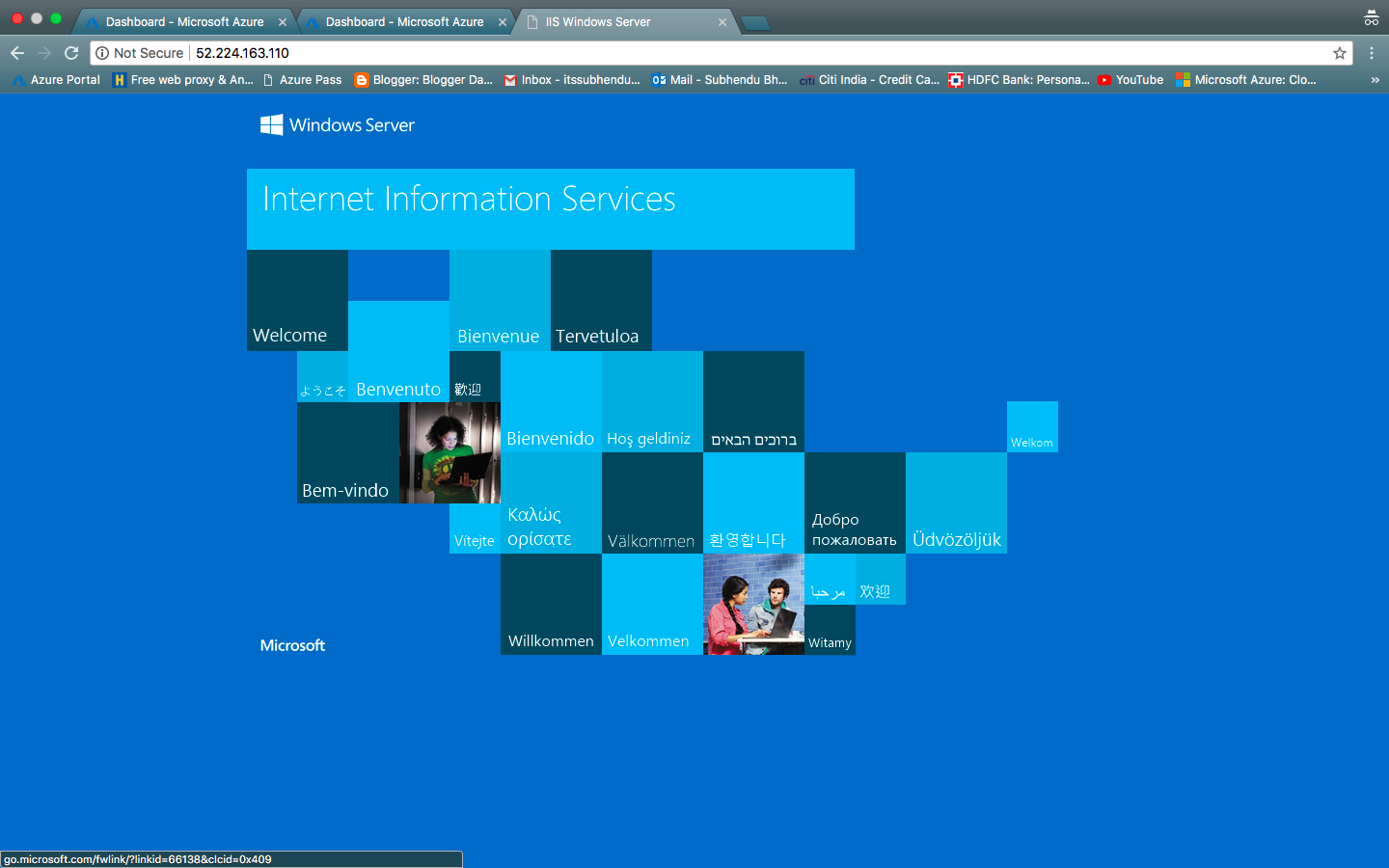View Not Secure site information
Viewport: 1389px width, 868px height.
click(140, 53)
